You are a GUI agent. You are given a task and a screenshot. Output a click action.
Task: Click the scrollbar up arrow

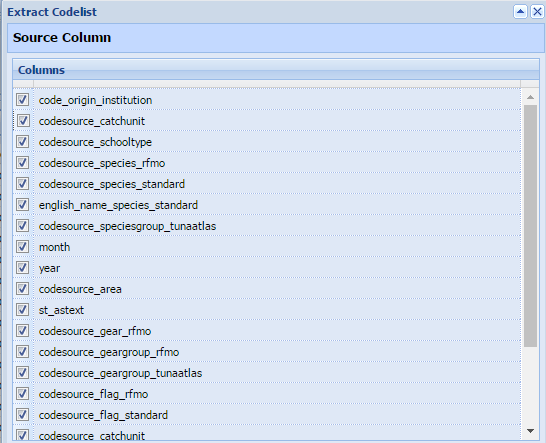530,97
